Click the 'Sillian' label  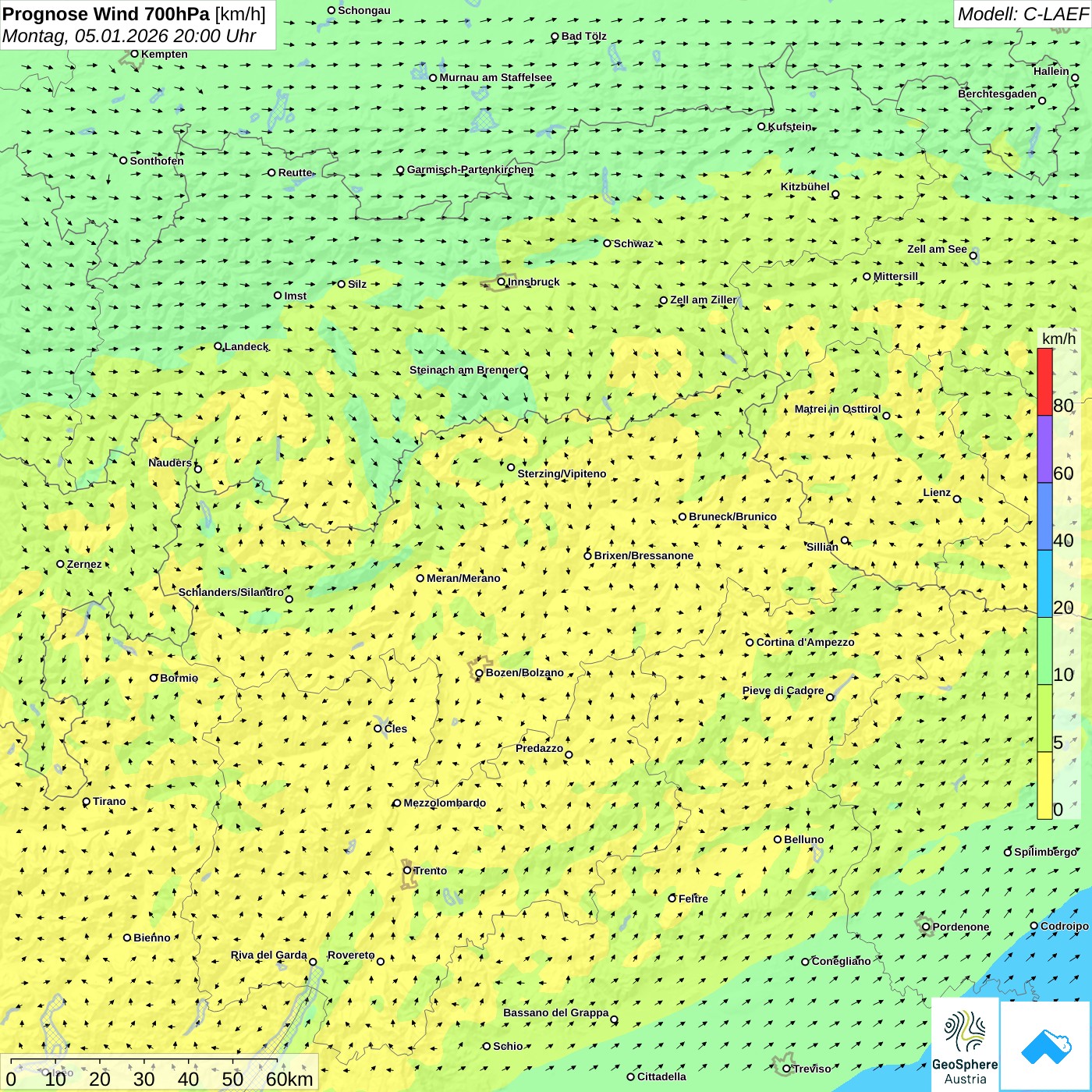click(x=822, y=547)
